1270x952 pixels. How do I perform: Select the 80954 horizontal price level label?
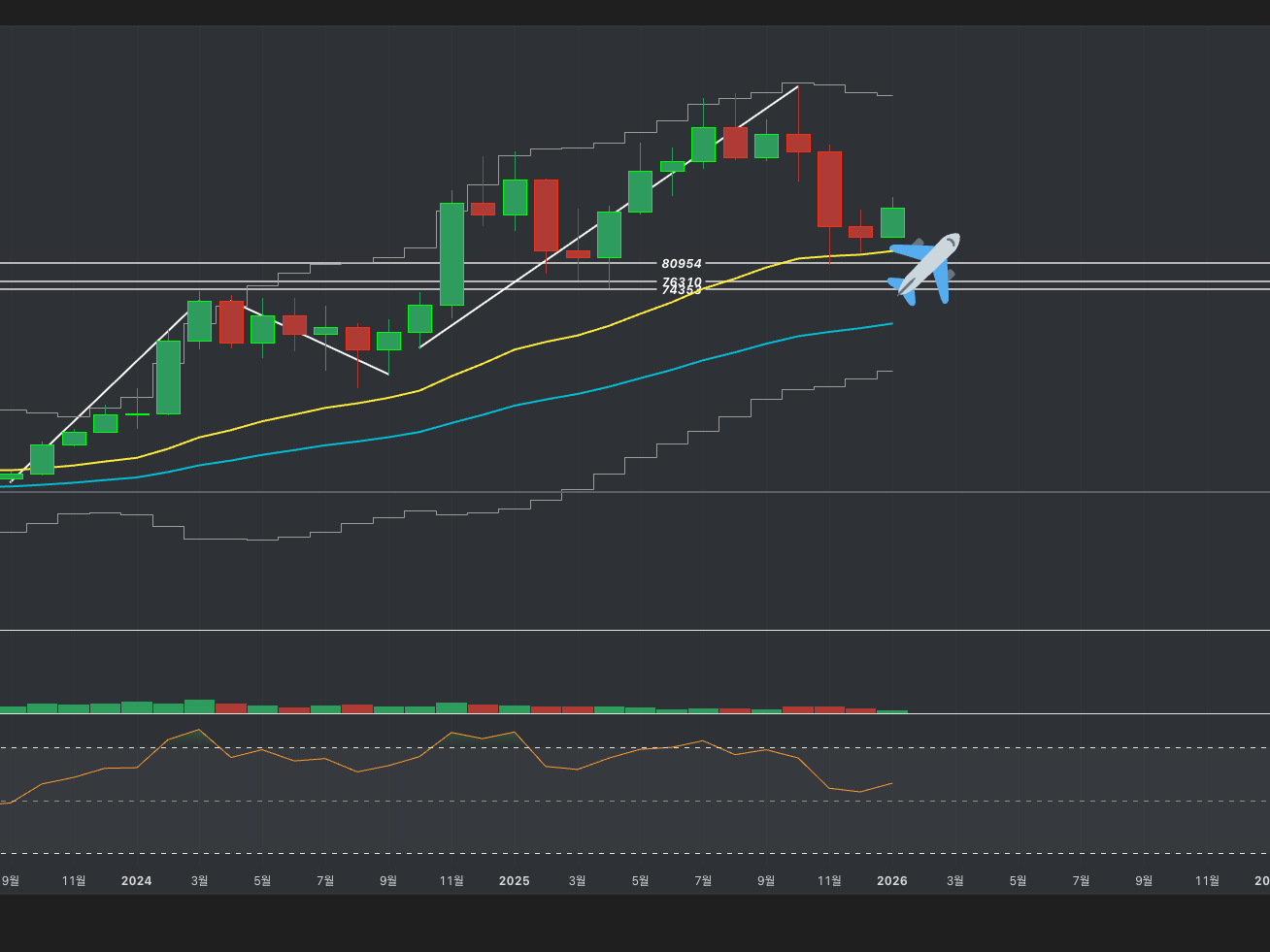click(681, 263)
